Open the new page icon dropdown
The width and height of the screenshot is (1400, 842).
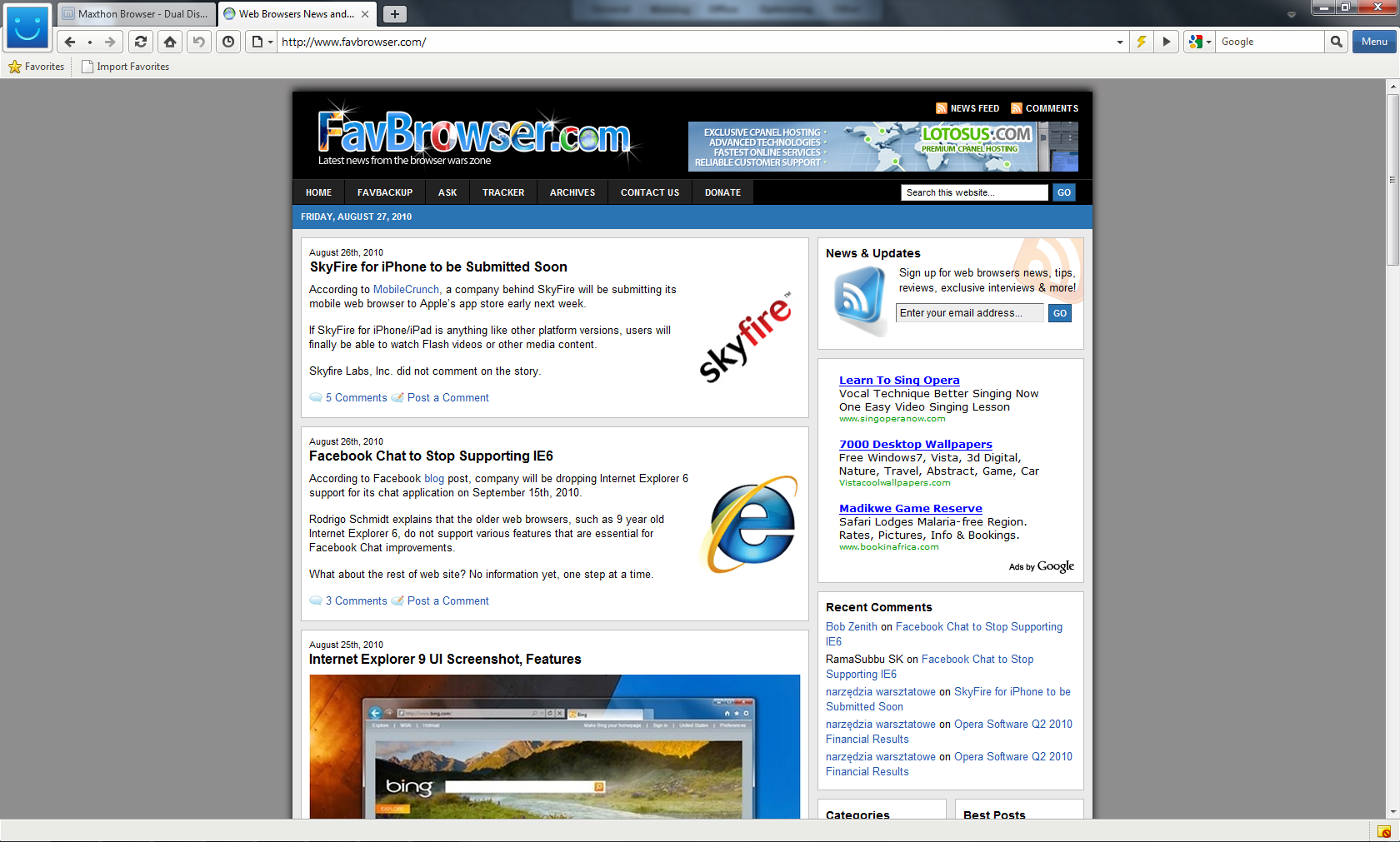point(262,42)
